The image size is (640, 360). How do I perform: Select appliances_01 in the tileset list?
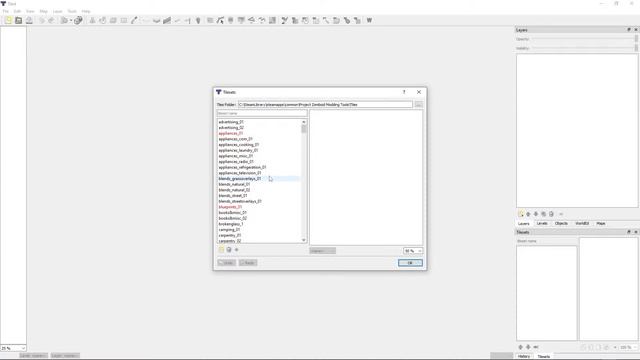231,133
